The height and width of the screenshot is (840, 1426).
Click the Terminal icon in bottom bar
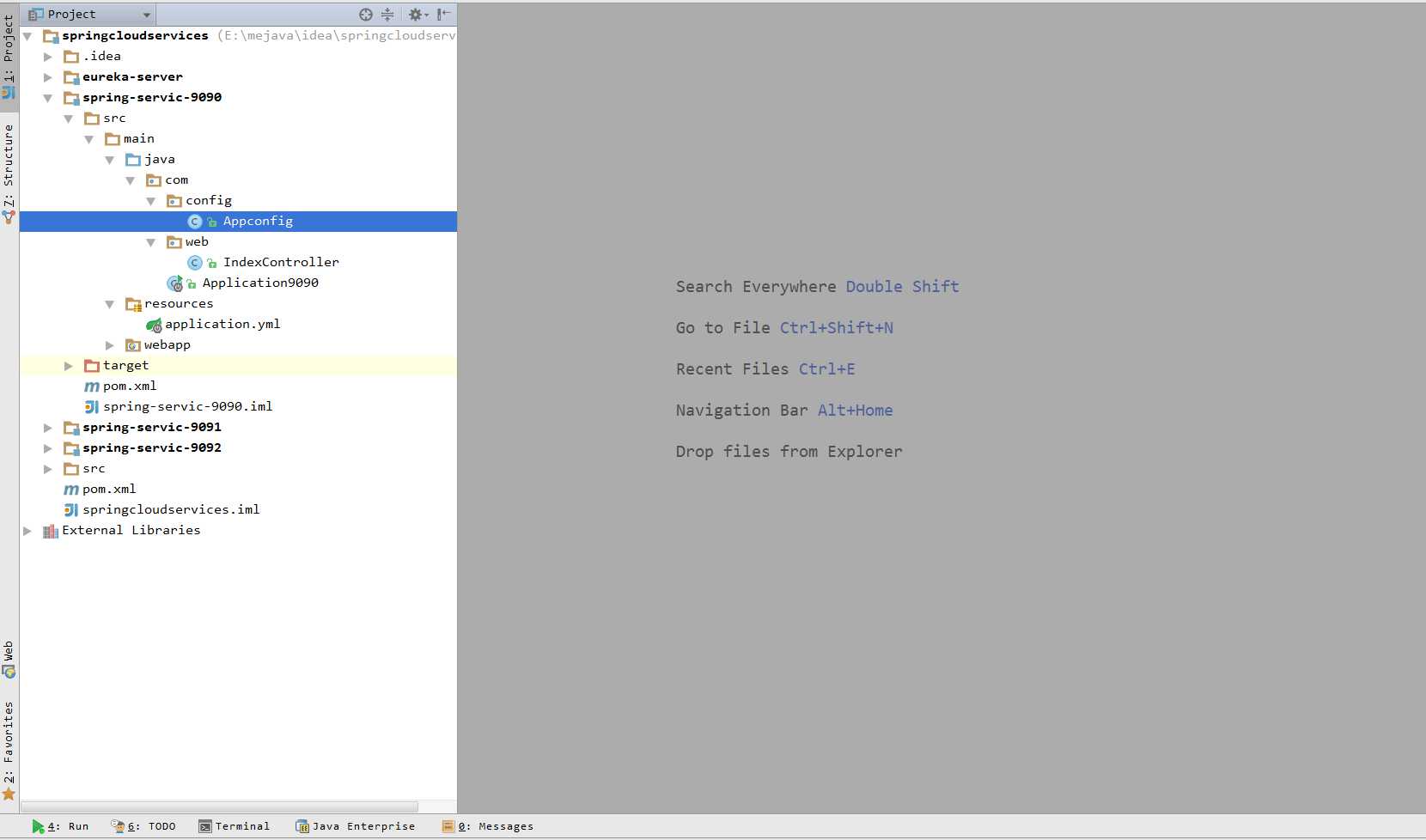(205, 826)
